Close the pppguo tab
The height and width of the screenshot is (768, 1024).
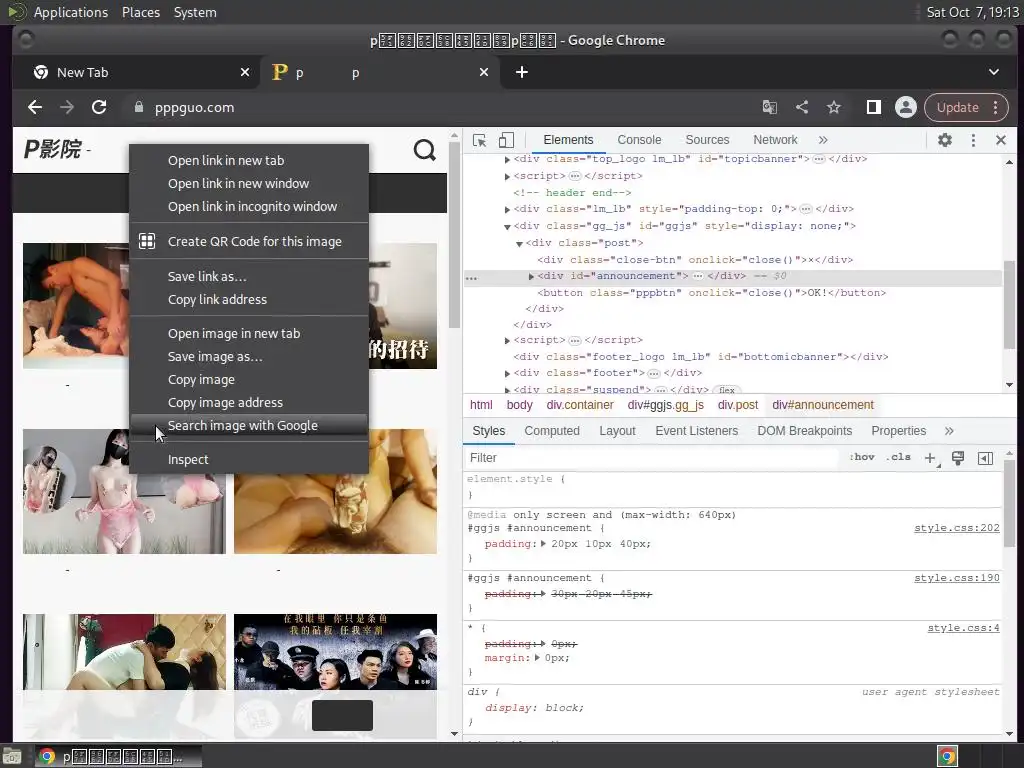coord(484,72)
